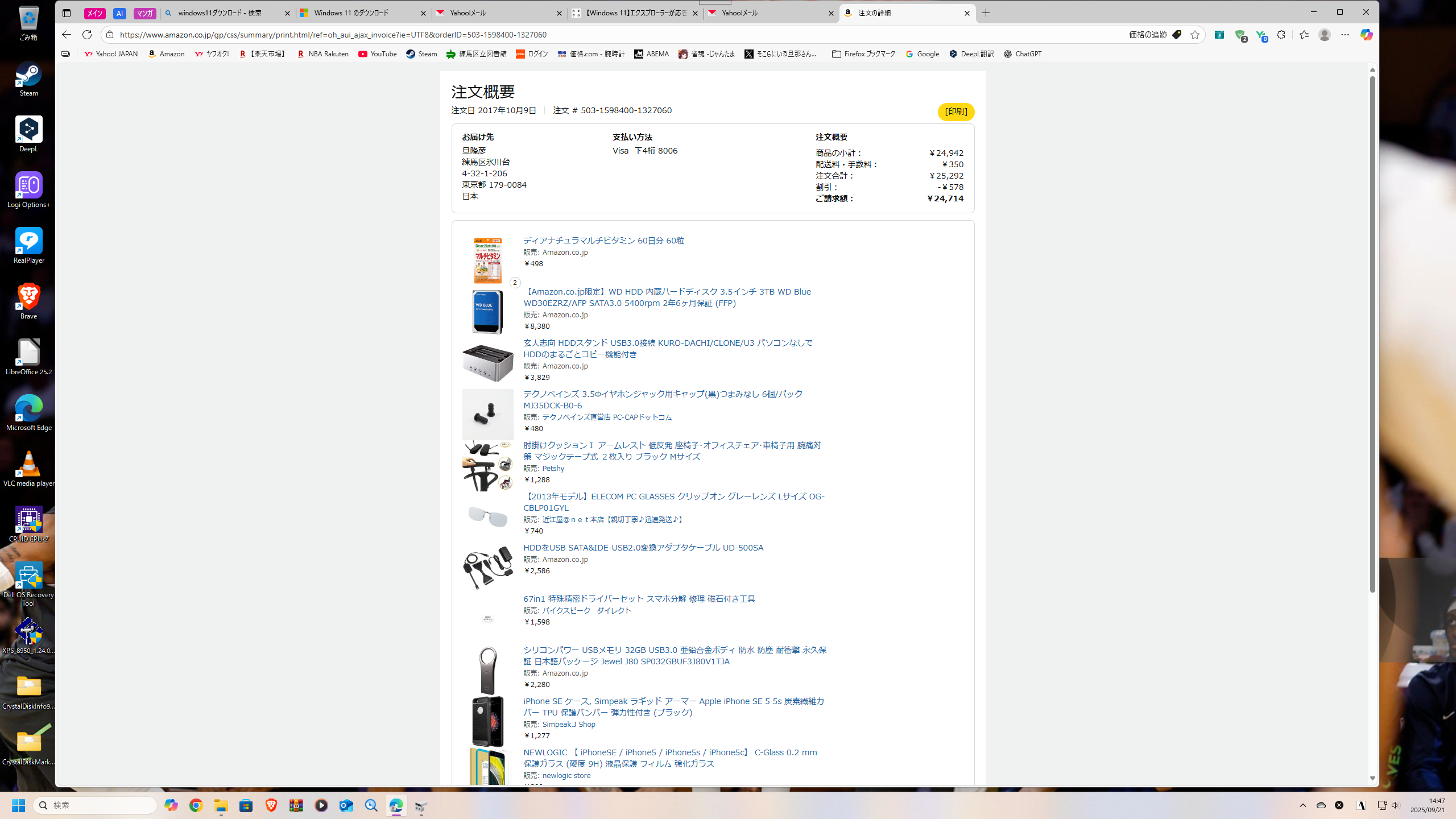The height and width of the screenshot is (819, 1456).
Task: Go back with the browser back arrow
Action: point(67,35)
